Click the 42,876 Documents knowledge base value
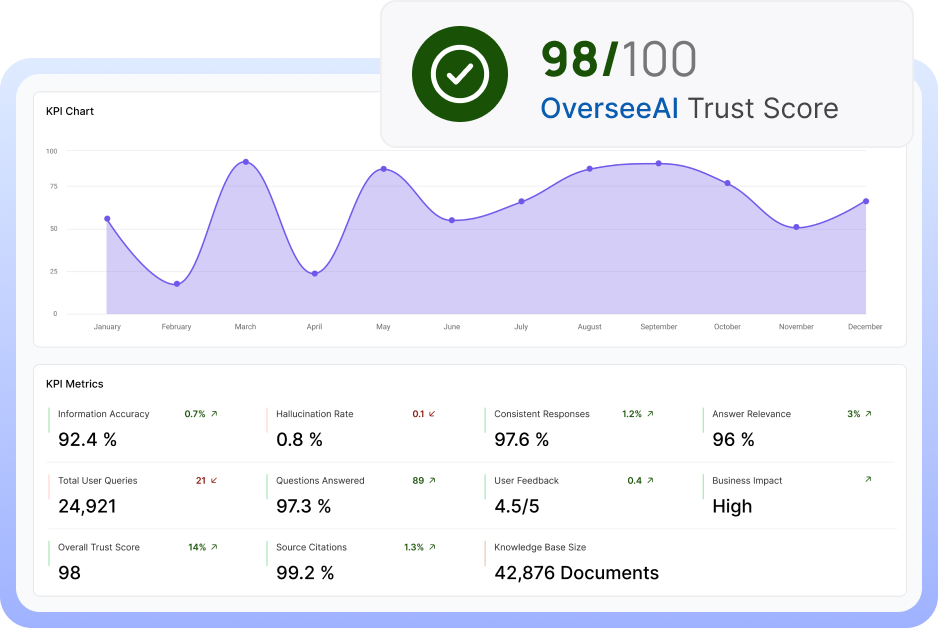This screenshot has width=938, height=628. point(576,573)
